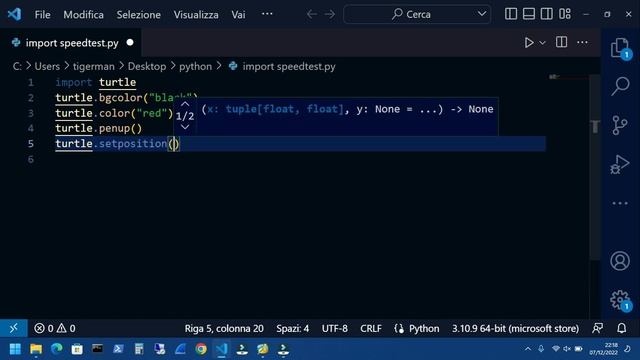This screenshot has width=640, height=360.
Task: Split the editor to the right
Action: 561,42
